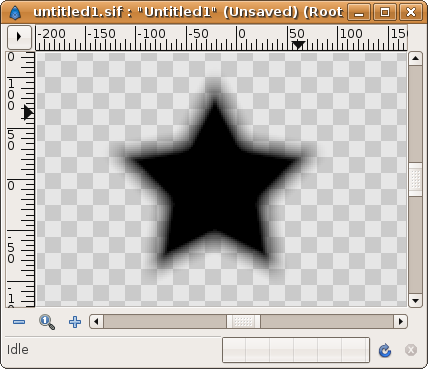Click the progress bar in status area

tap(296, 350)
